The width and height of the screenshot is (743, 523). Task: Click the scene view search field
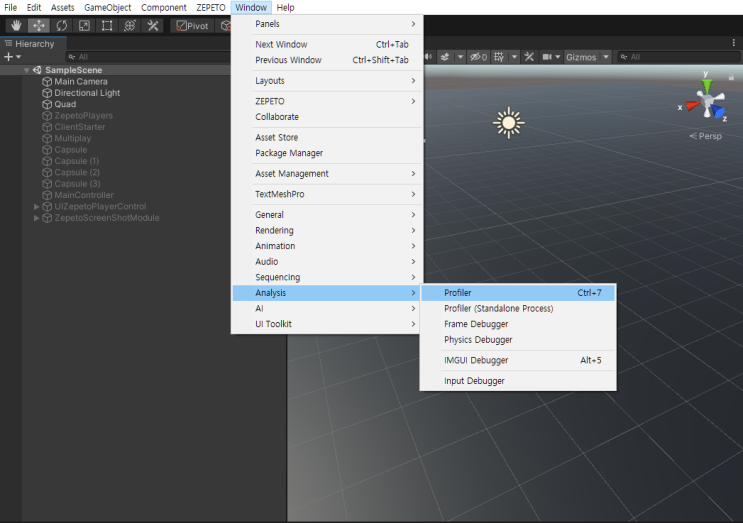[679, 57]
